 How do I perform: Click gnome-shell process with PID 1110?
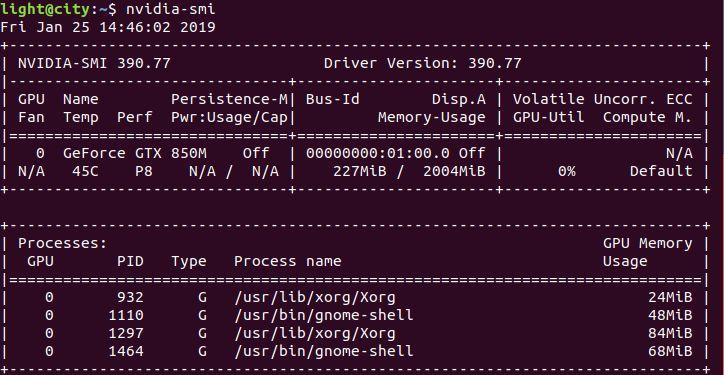point(324,315)
